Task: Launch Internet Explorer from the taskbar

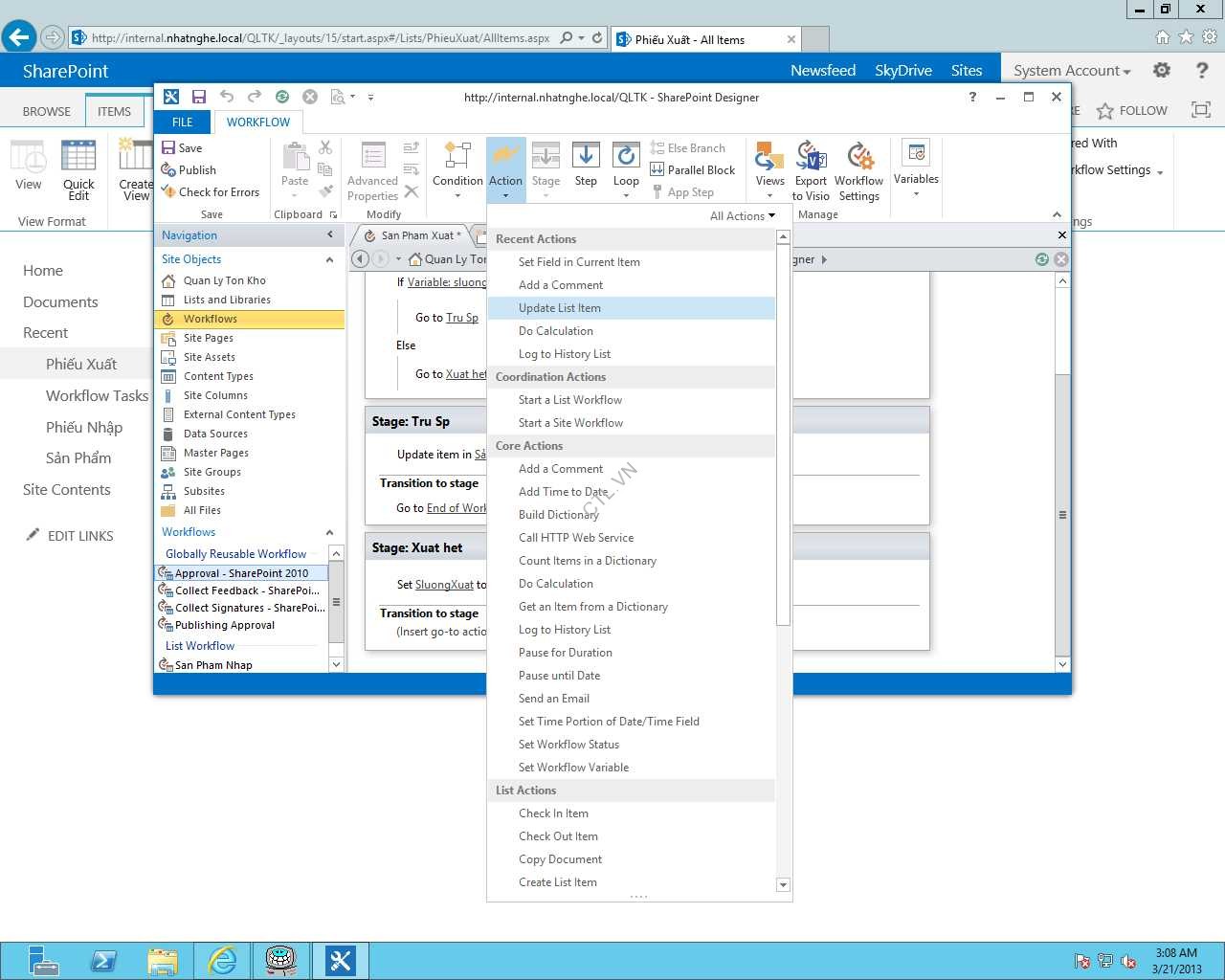Action: point(222,960)
